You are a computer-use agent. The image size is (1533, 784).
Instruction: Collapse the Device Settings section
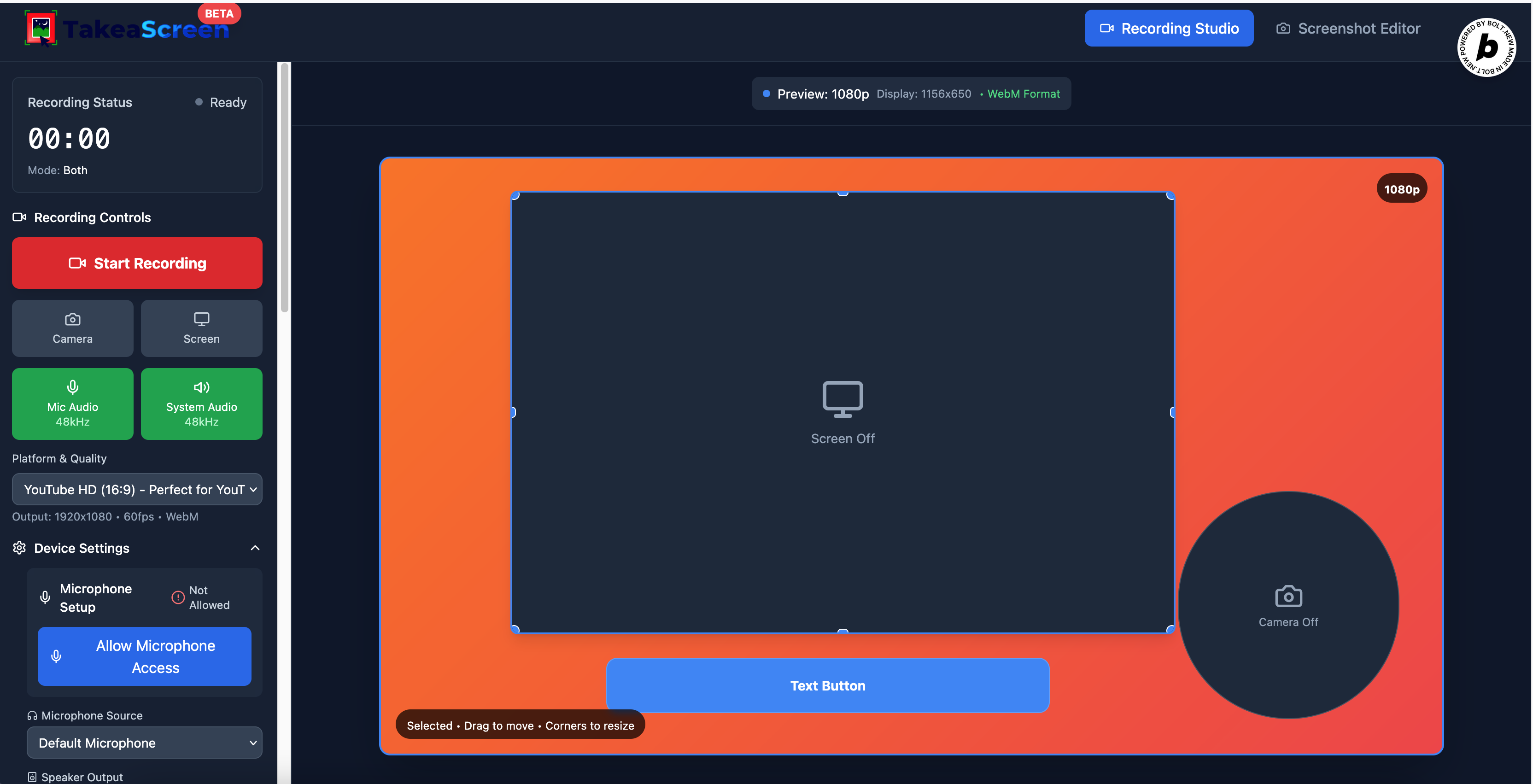[255, 548]
